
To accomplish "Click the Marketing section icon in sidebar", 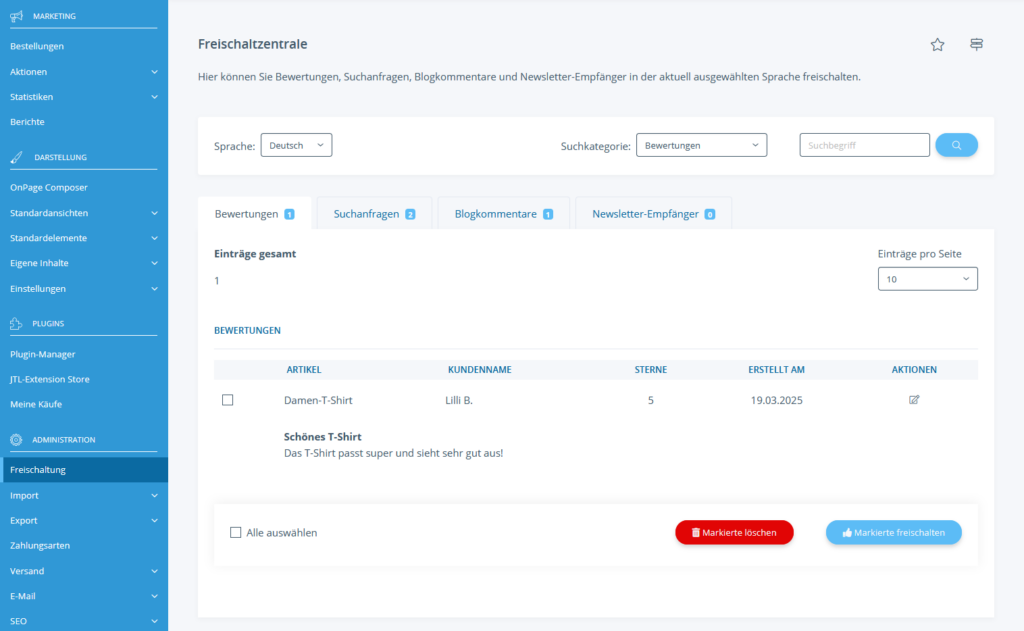I will pos(16,15).
